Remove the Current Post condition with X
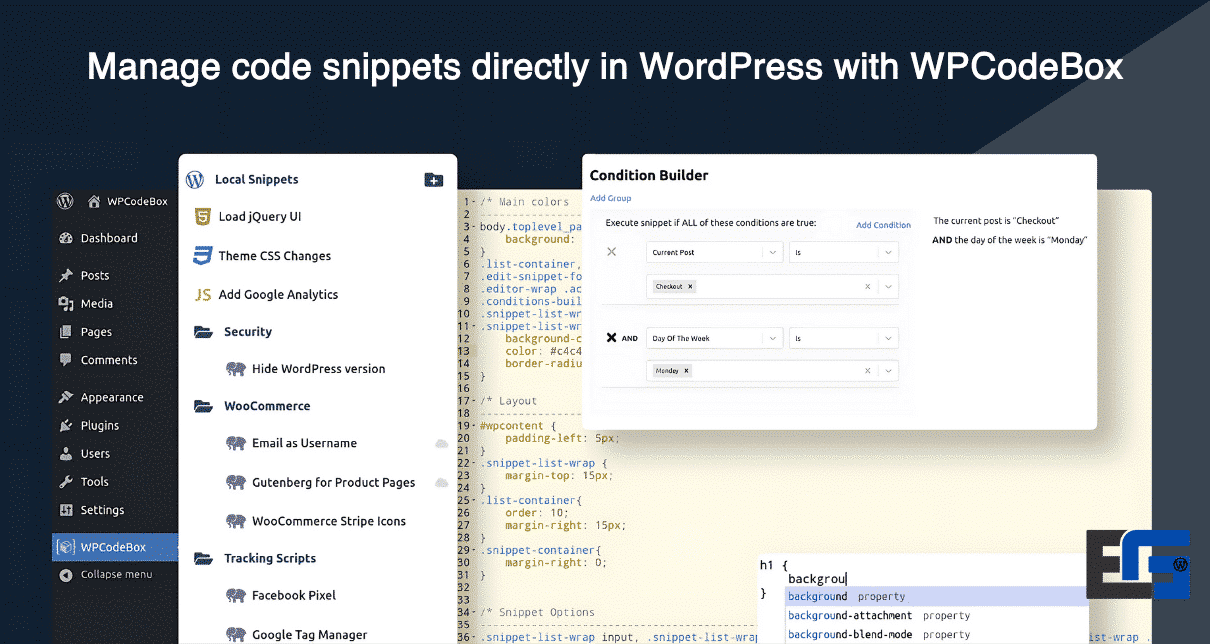 [x=612, y=252]
